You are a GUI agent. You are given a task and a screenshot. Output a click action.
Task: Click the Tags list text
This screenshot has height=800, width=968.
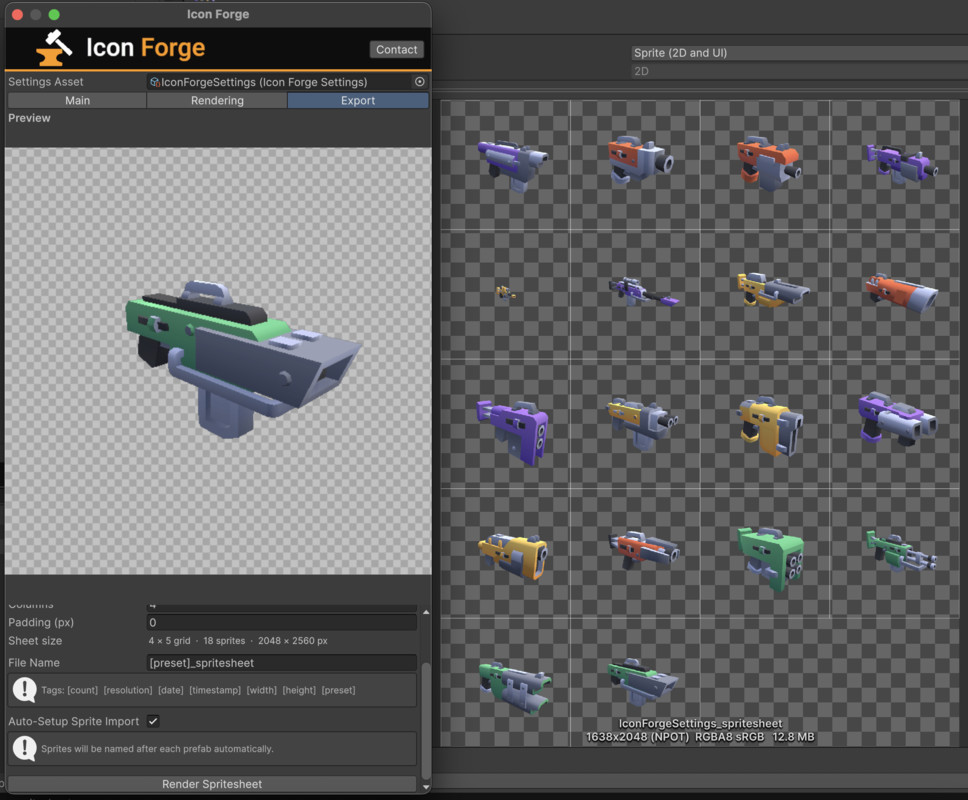click(198, 690)
